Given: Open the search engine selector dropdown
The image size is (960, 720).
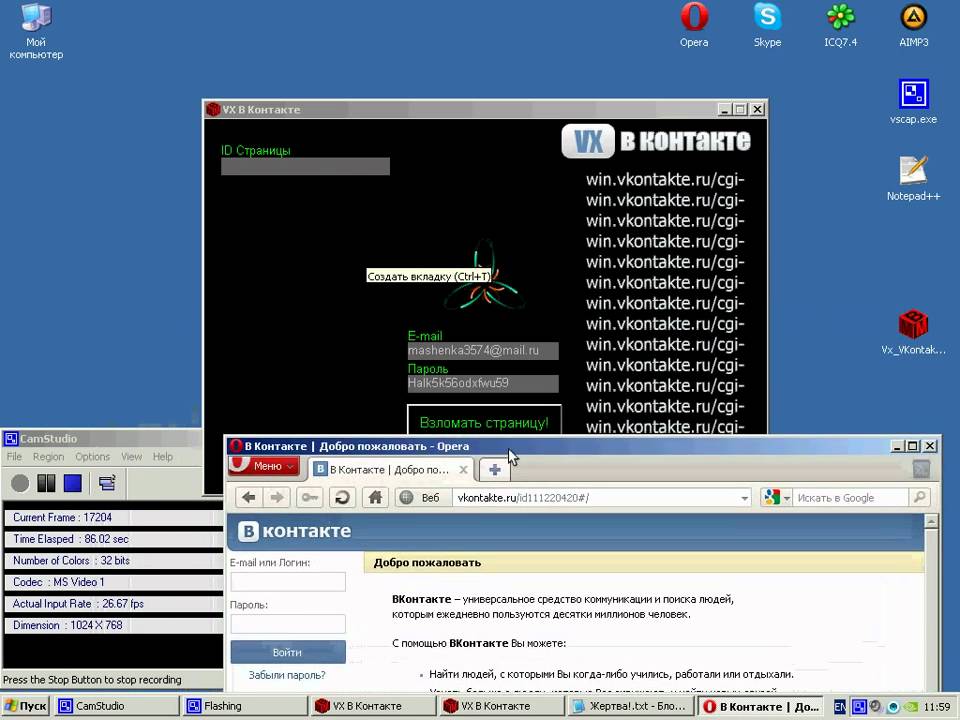Looking at the screenshot, I should click(776, 497).
